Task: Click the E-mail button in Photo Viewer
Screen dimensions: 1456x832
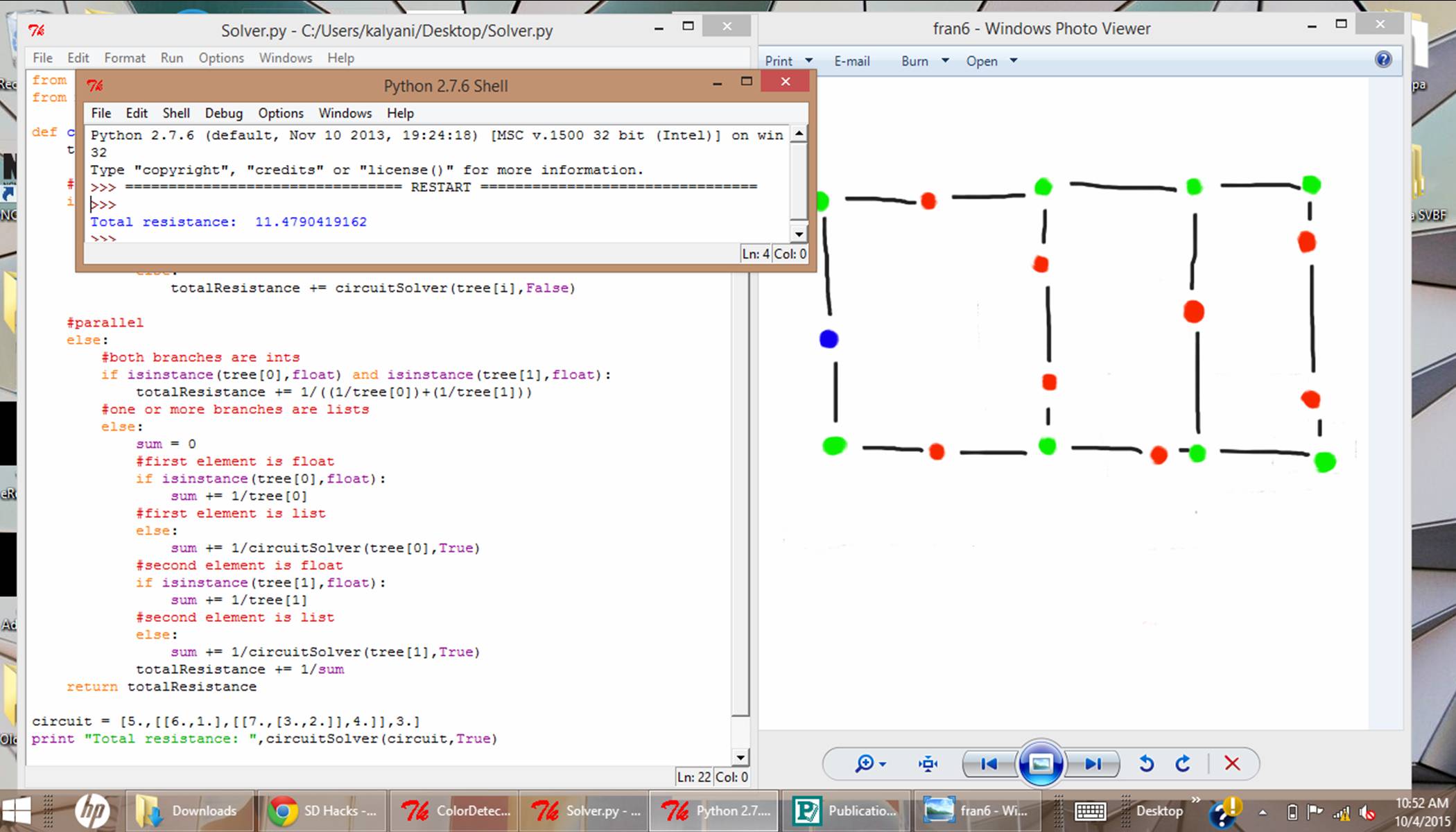Action: (x=851, y=61)
